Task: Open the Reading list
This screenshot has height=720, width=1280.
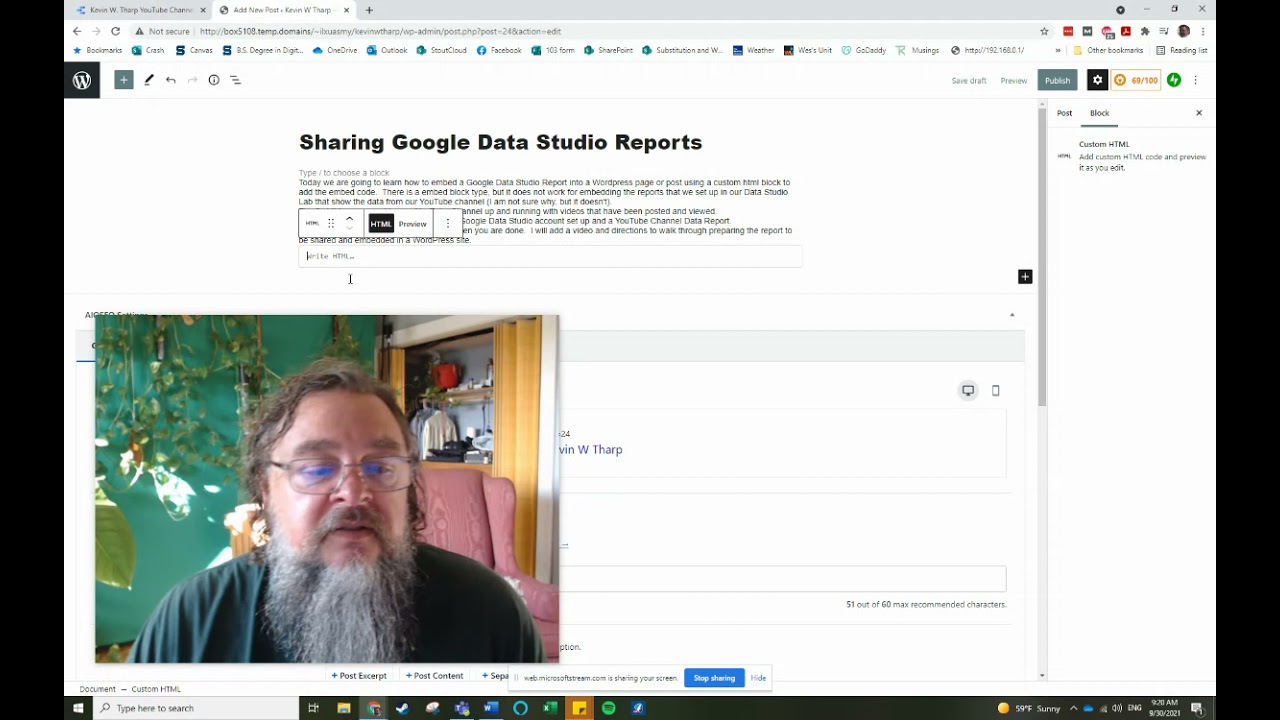Action: pos(1182,50)
